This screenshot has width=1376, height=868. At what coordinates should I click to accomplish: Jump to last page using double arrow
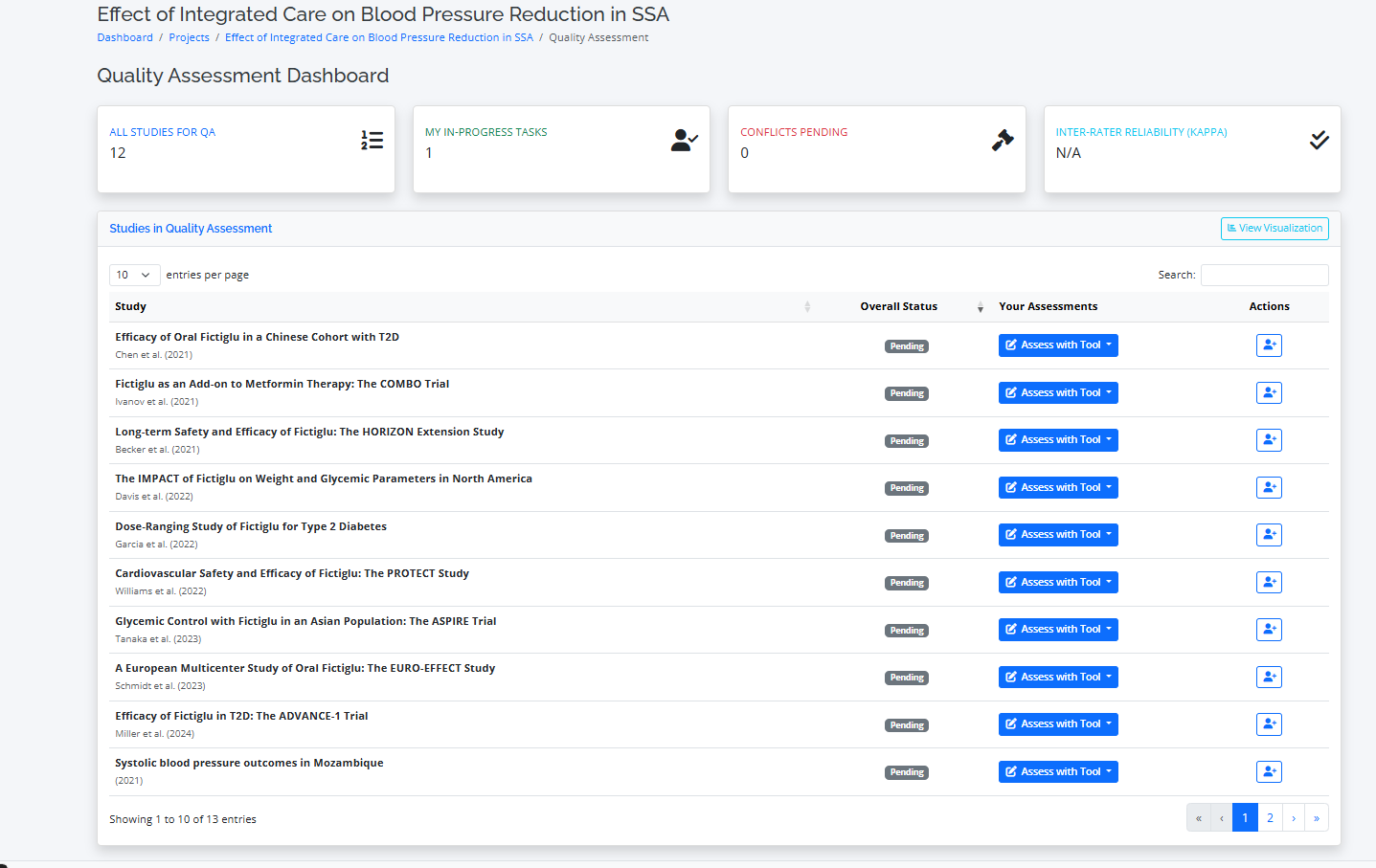(1317, 818)
